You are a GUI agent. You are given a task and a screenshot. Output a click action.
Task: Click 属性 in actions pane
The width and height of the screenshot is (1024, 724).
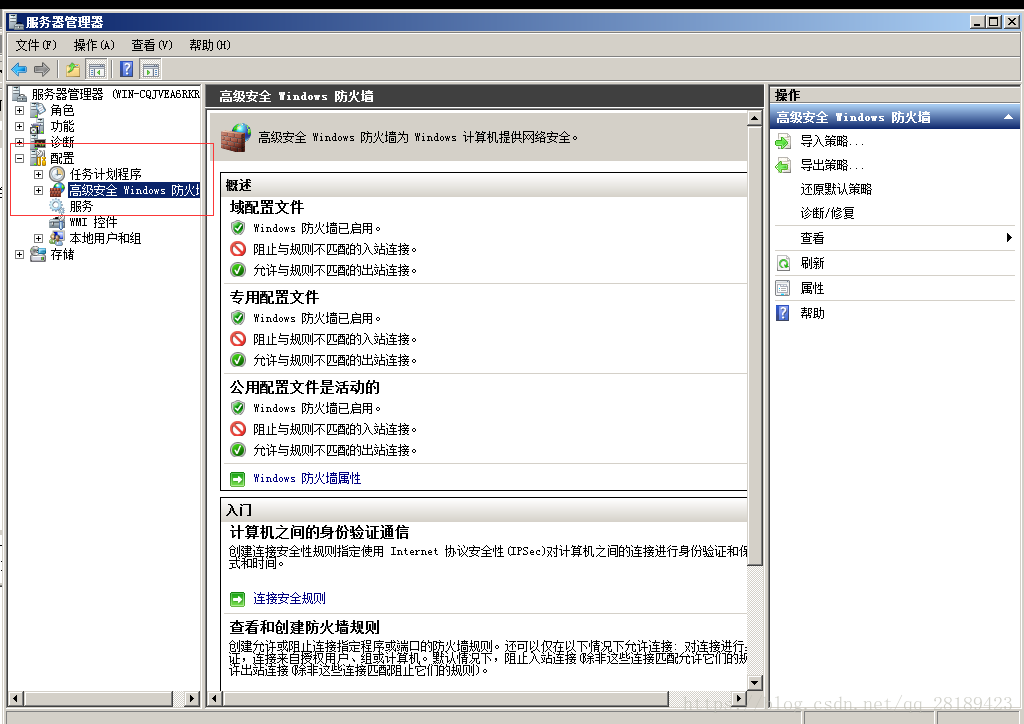(812, 288)
